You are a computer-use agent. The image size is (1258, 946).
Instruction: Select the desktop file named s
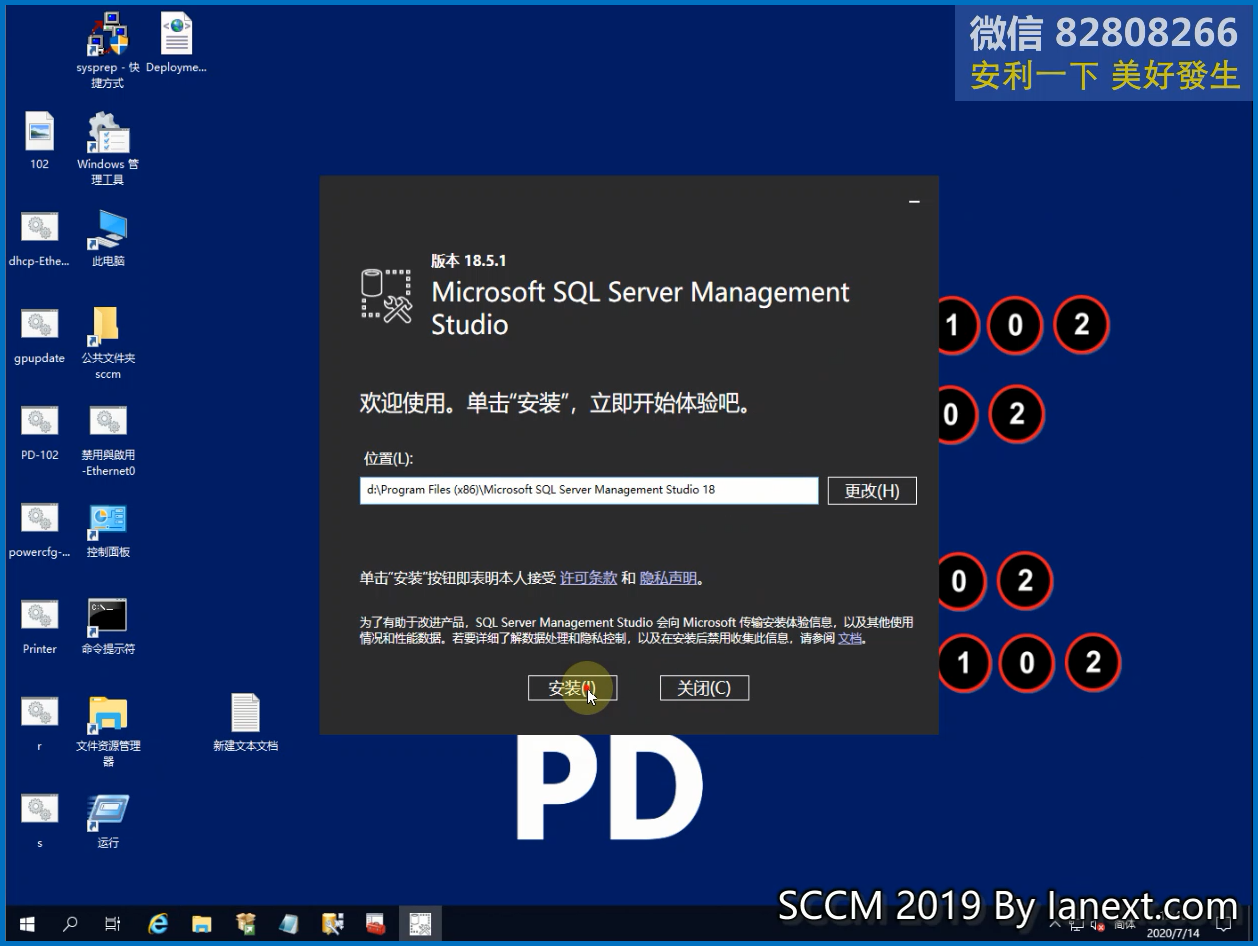[x=40, y=820]
